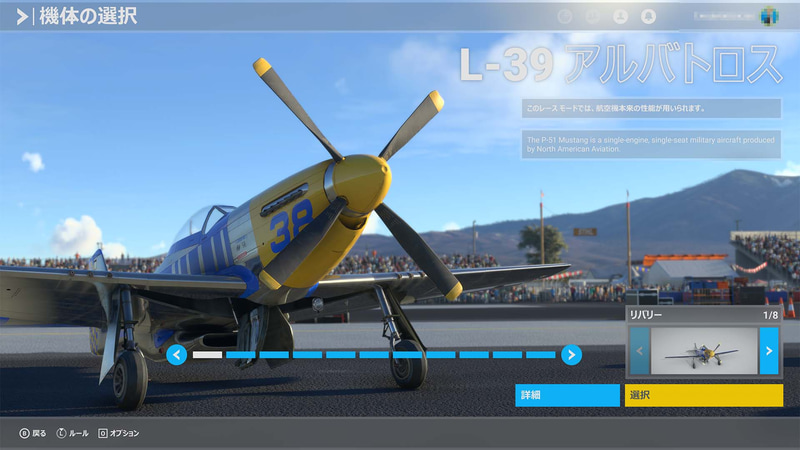The width and height of the screenshot is (800, 450).
Task: Click the stick icon next to ルール
Action: click(x=61, y=433)
